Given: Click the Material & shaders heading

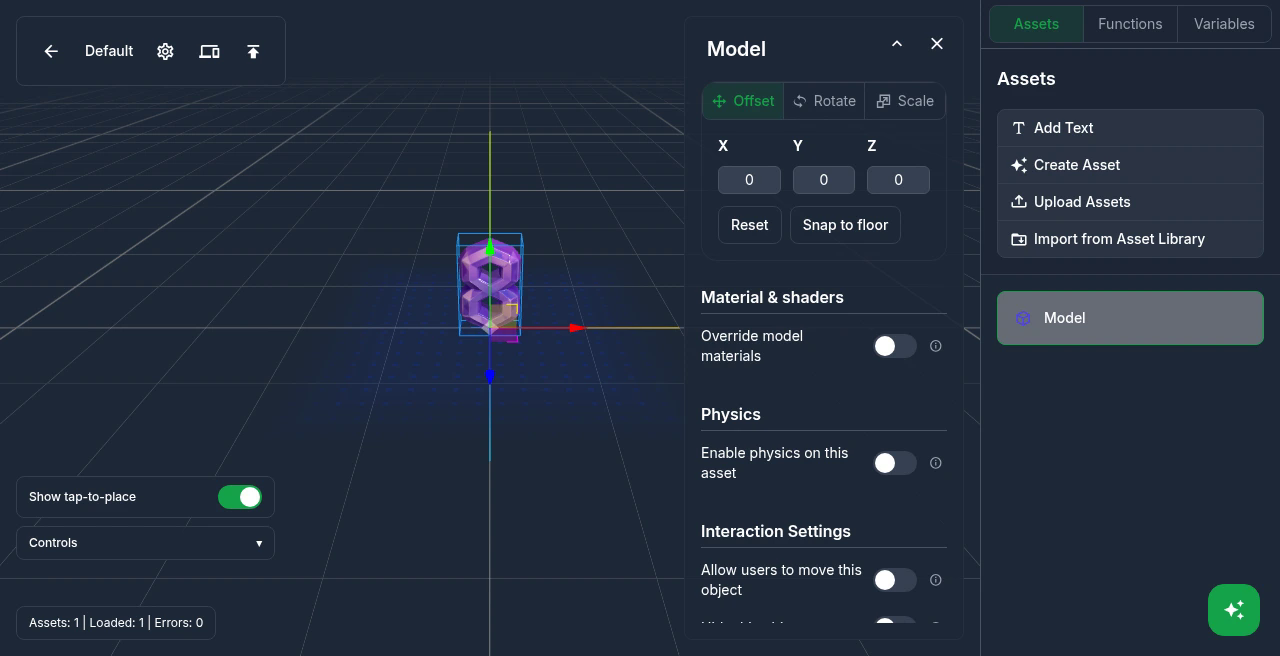Looking at the screenshot, I should (x=772, y=297).
